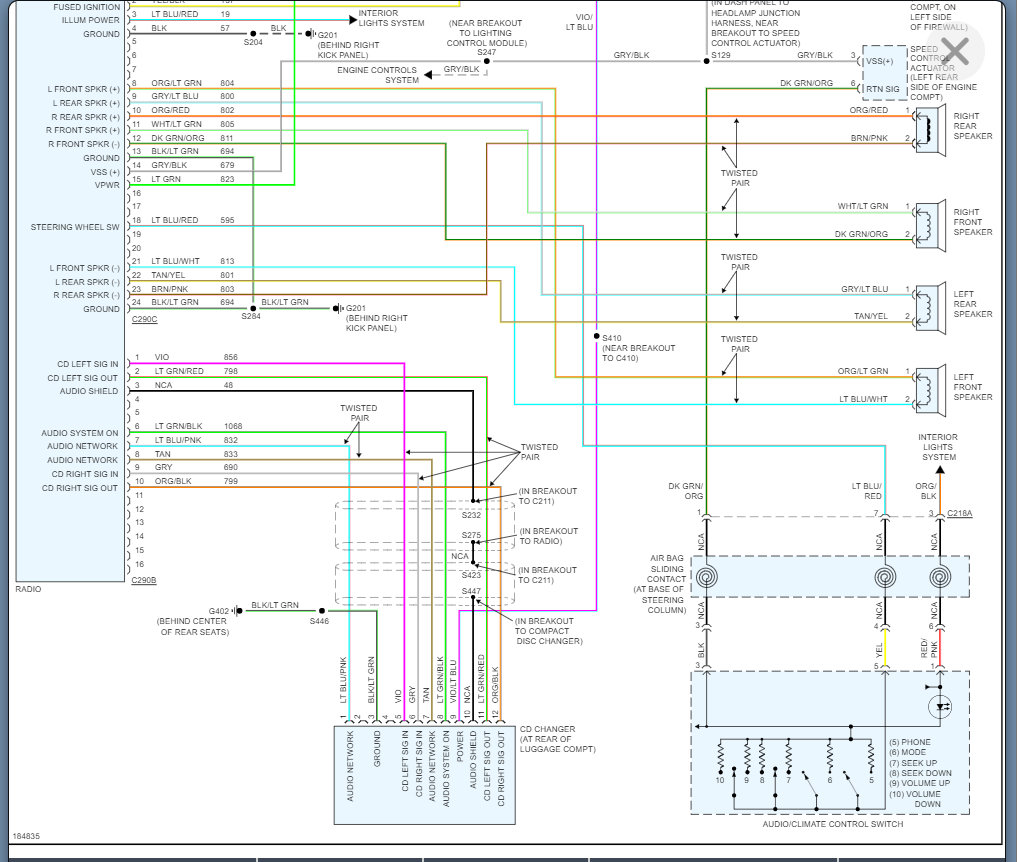The image size is (1017, 862).
Task: Click the Speed Control Actuator dashed box
Action: tap(885, 71)
